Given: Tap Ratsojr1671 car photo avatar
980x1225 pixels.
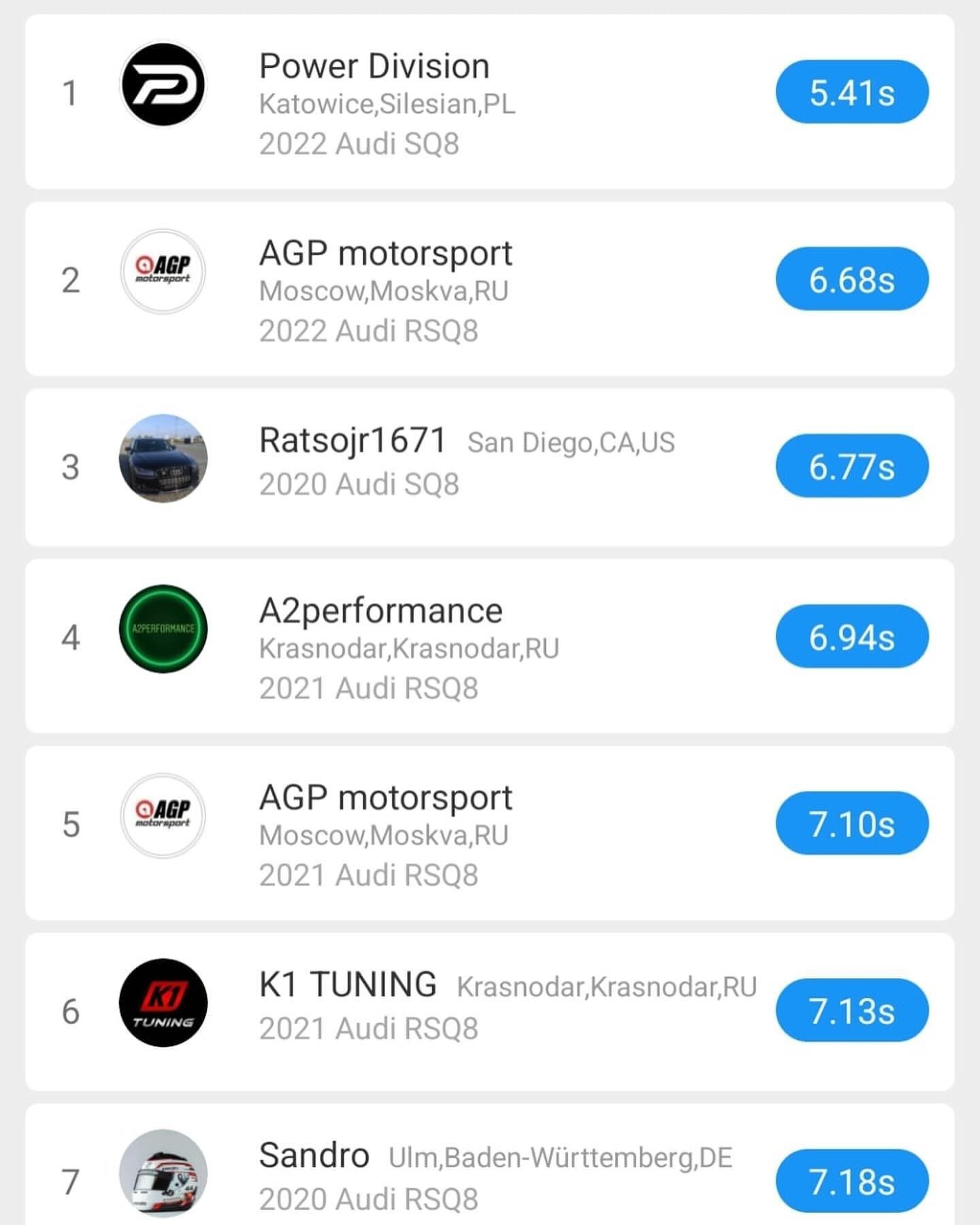Looking at the screenshot, I should click(163, 459).
